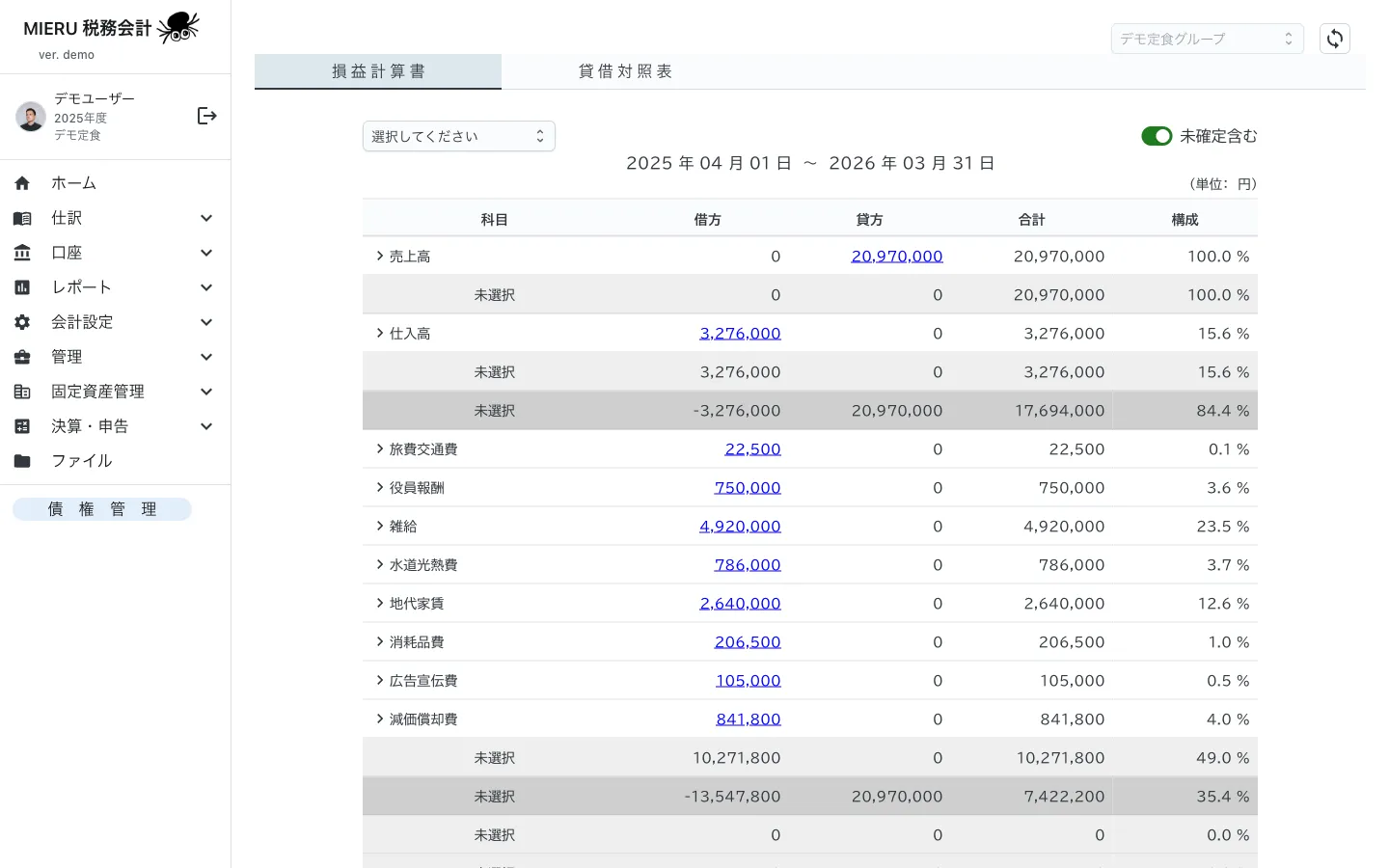Viewport: 1389px width, 868px height.
Task: Click the 管理 briefcase icon
Action: [22, 357]
